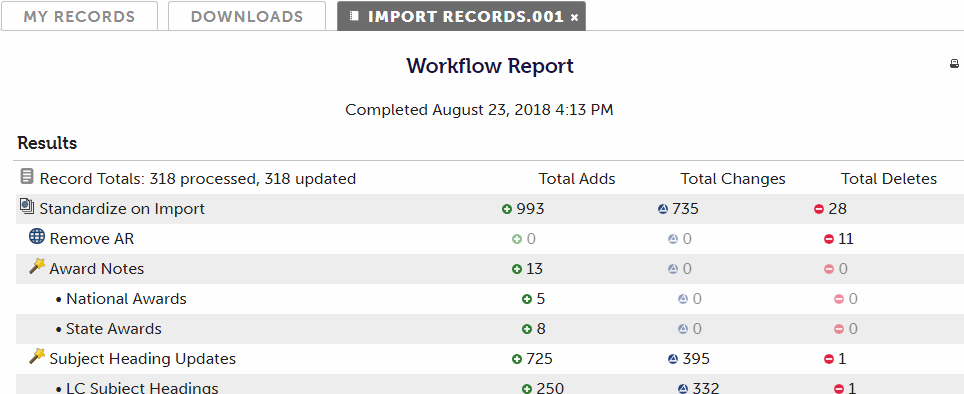Image resolution: width=964 pixels, height=394 pixels.
Task: Select the National Awards row label
Action: 126,299
